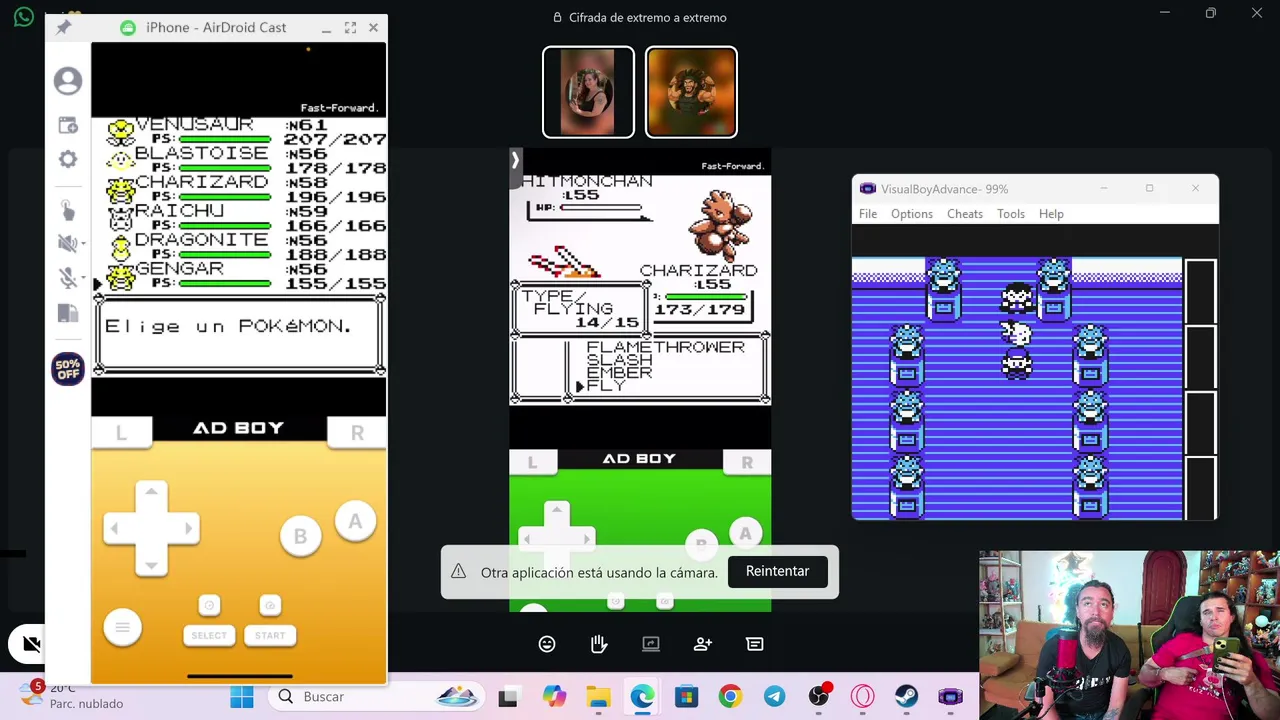Expand the microphone options arrow in AirDroid
This screenshot has height=720, width=1280.
[83, 279]
